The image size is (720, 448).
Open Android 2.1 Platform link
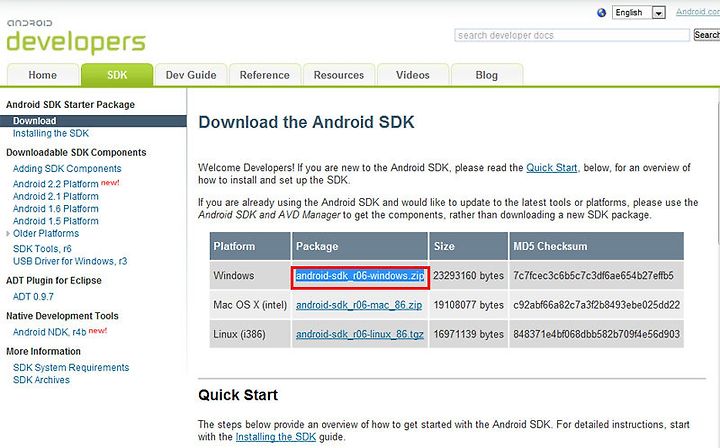pyautogui.click(x=56, y=196)
